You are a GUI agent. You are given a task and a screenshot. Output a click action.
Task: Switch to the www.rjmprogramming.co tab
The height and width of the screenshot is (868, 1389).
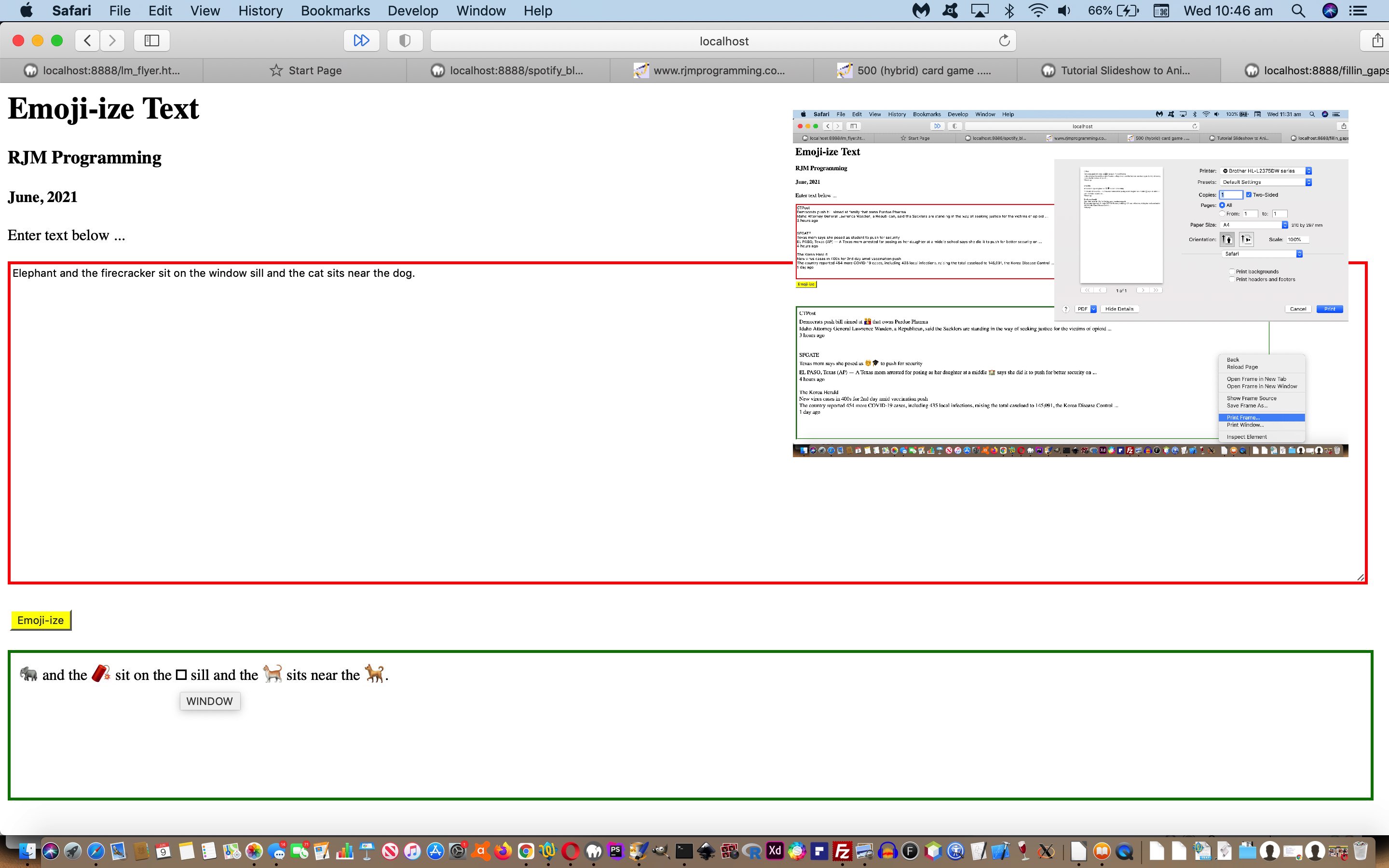pyautogui.click(x=711, y=70)
